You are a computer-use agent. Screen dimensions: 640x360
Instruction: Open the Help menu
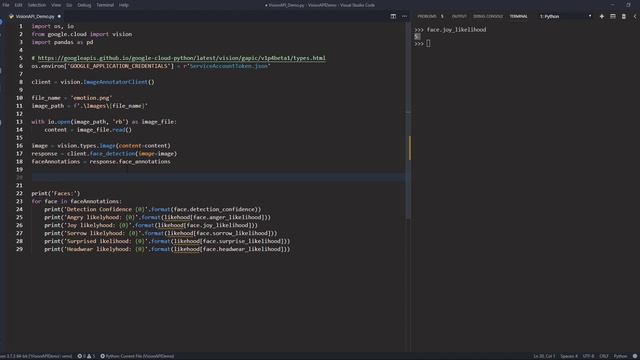[x=124, y=5]
